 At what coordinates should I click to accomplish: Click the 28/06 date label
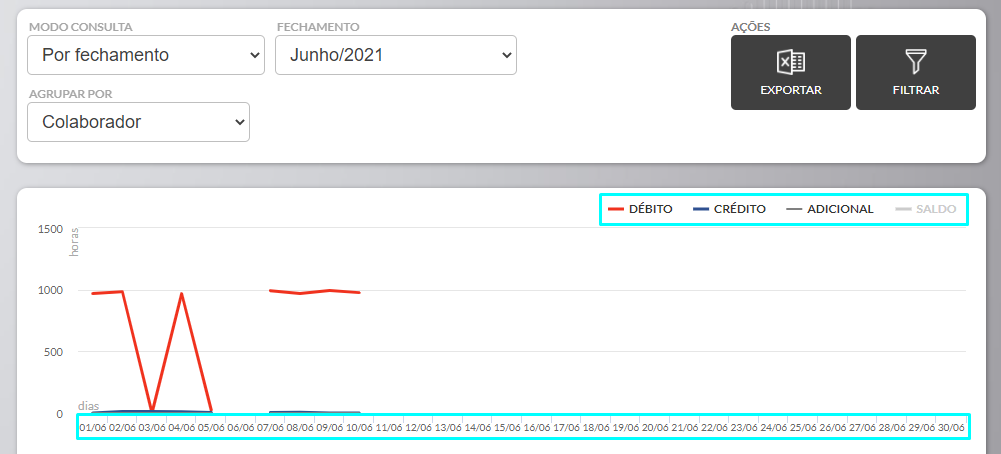(x=892, y=427)
